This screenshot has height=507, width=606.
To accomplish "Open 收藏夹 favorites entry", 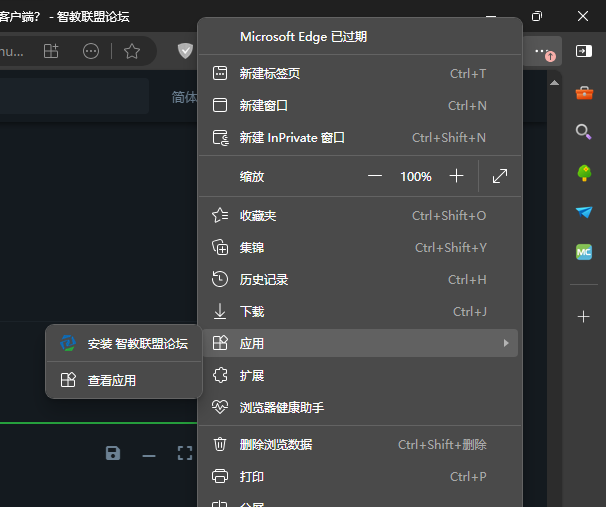I will click(x=360, y=216).
